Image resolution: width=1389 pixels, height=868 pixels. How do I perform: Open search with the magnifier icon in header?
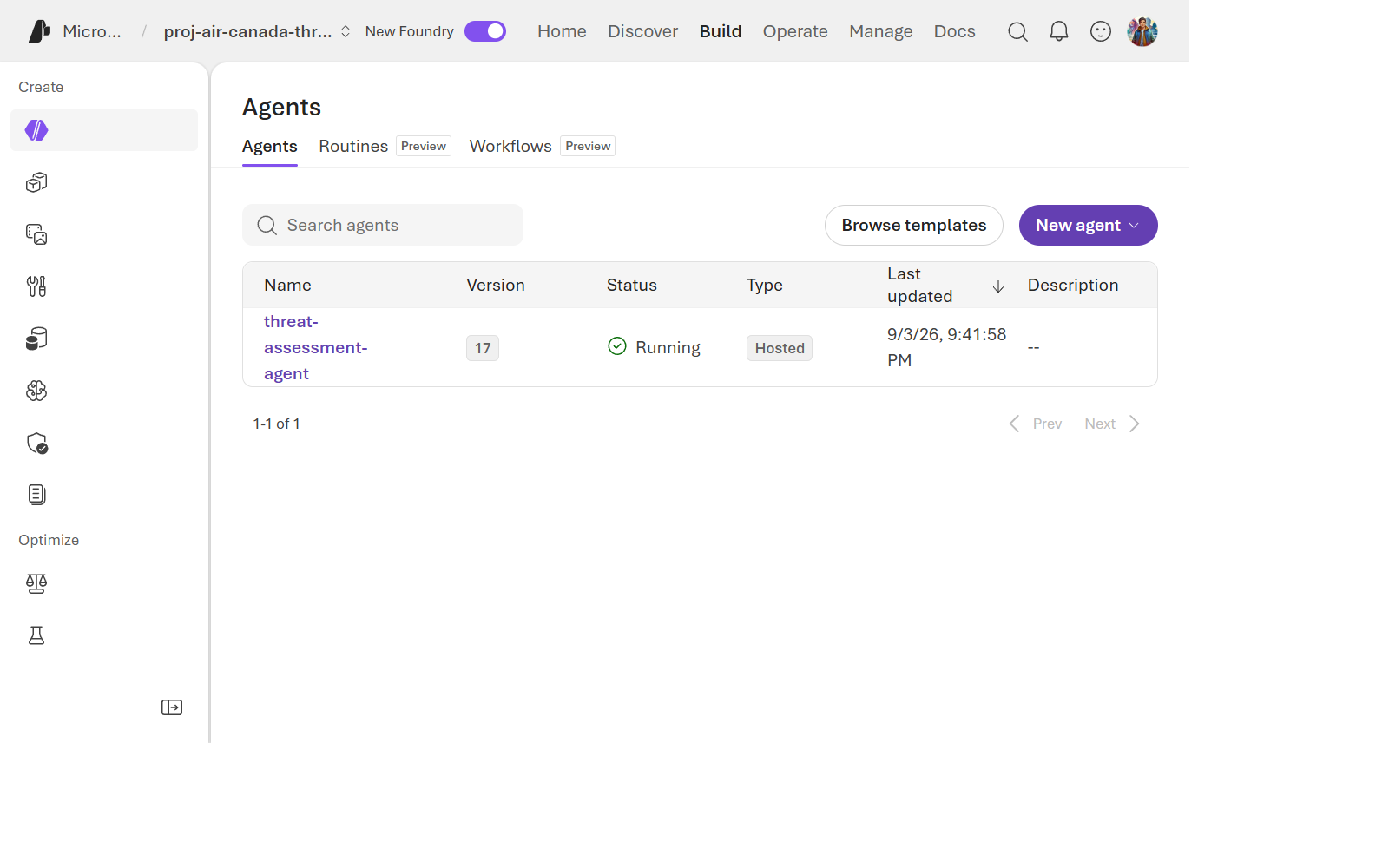pyautogui.click(x=1017, y=32)
